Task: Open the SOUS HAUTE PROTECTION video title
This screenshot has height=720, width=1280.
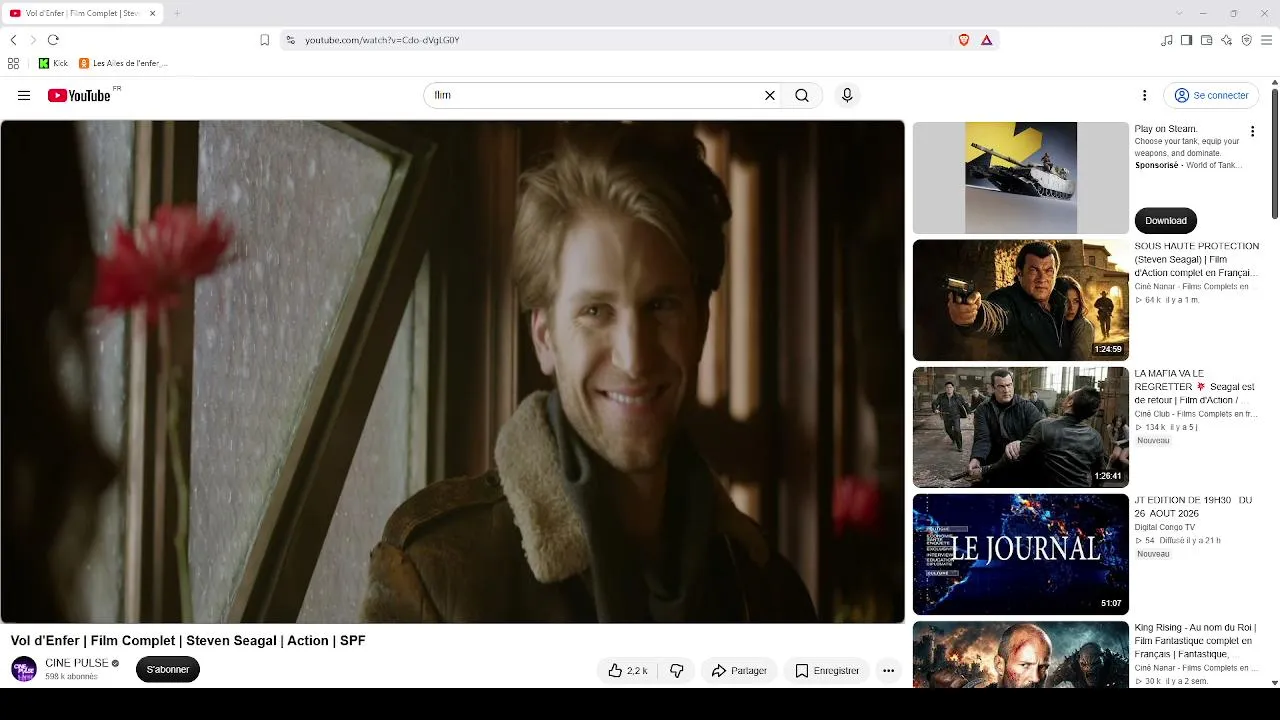Action: 1197,259
